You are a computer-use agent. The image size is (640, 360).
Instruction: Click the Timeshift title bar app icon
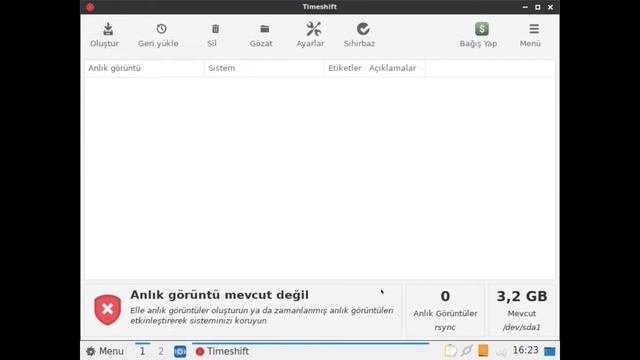click(x=90, y=7)
